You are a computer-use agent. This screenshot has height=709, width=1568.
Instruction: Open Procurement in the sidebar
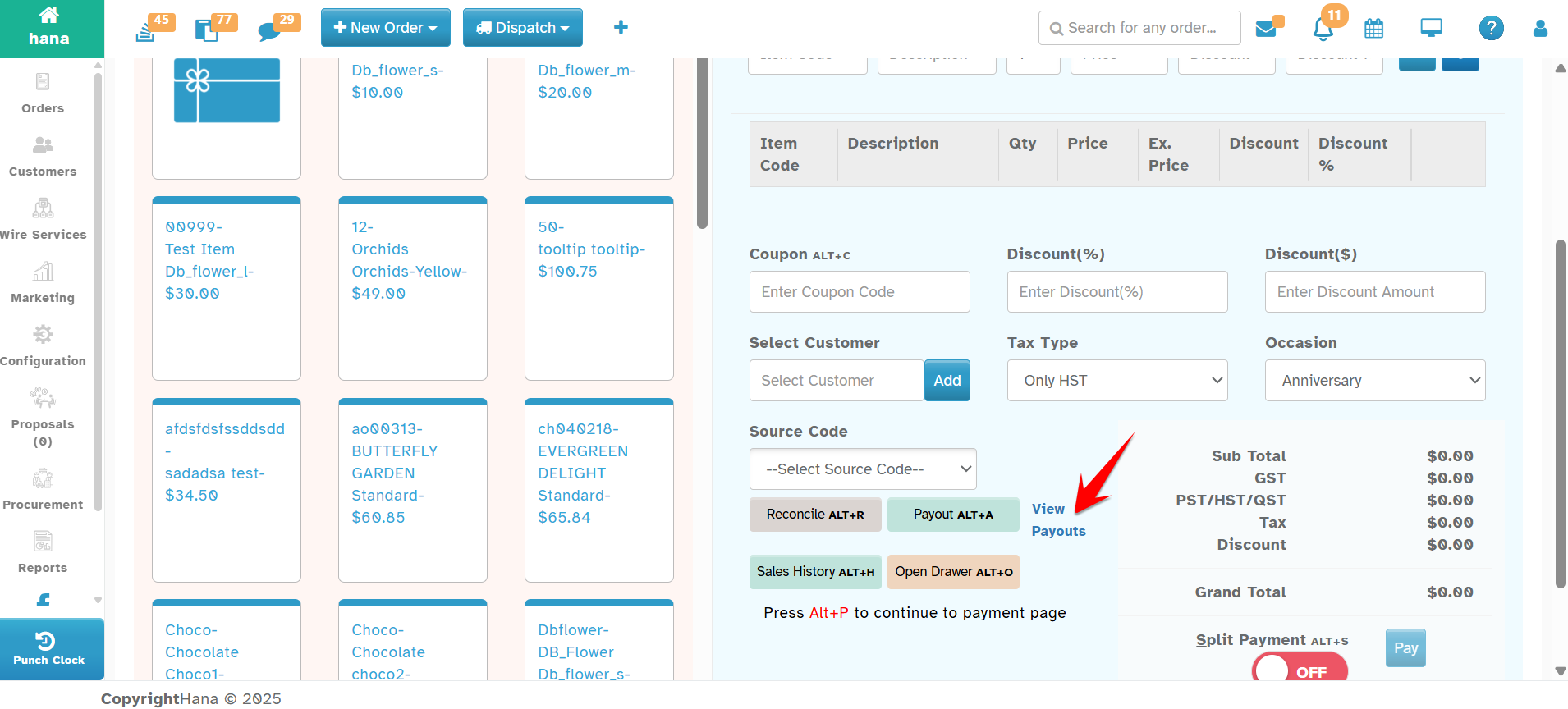(43, 490)
